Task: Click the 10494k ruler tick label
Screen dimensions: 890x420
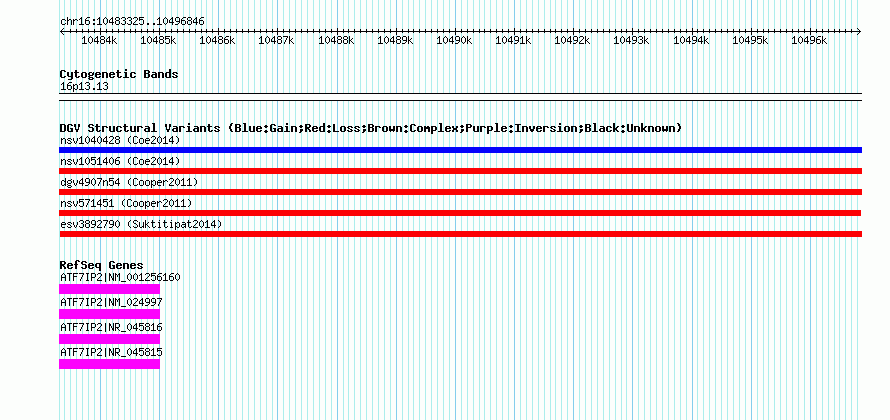Action: point(691,40)
